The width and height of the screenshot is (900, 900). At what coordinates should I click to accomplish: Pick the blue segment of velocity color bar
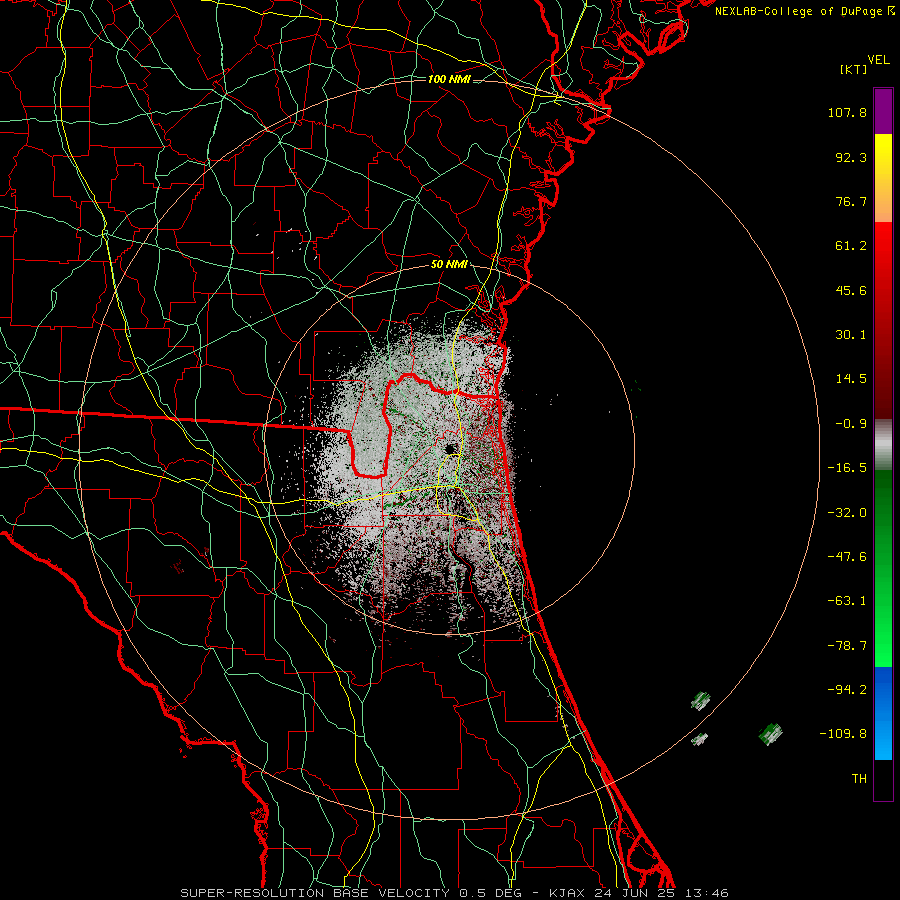click(x=883, y=713)
